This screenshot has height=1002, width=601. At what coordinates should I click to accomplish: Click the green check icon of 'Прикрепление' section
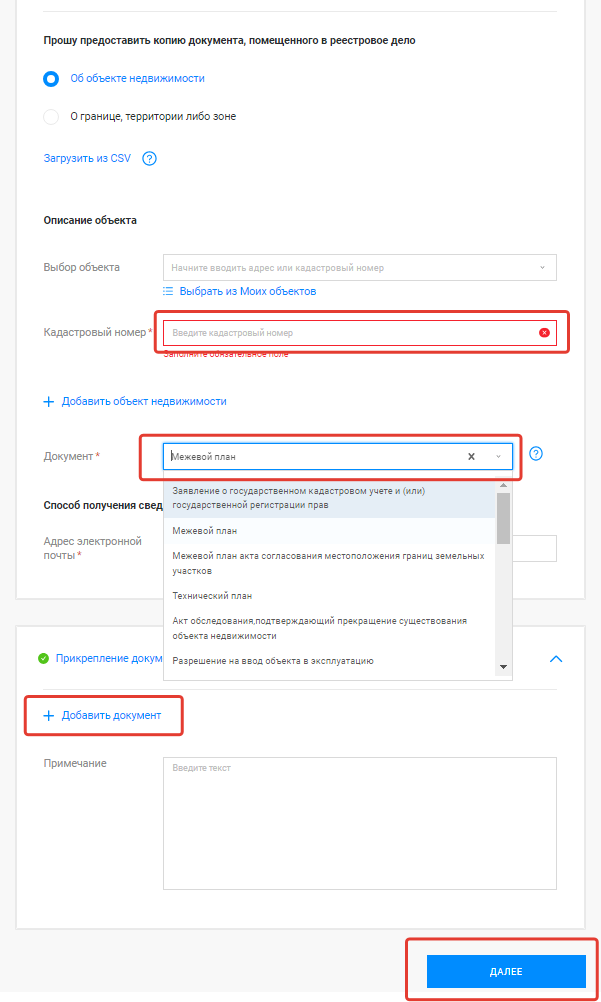tap(43, 658)
